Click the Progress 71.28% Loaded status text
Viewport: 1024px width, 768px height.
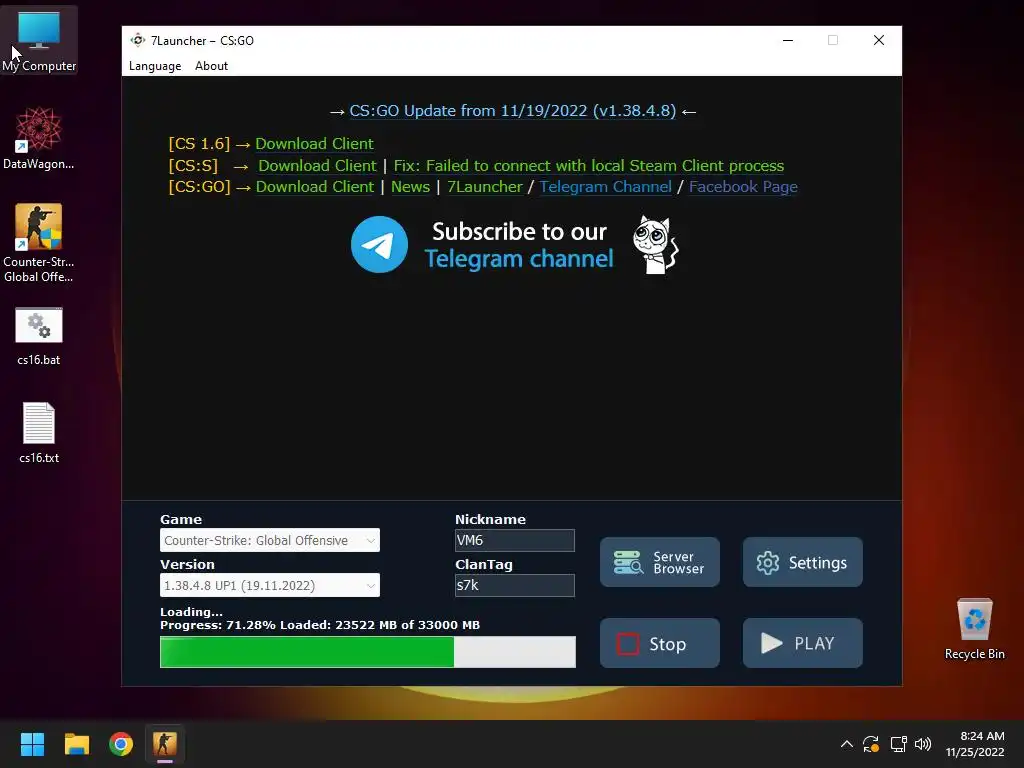point(320,625)
